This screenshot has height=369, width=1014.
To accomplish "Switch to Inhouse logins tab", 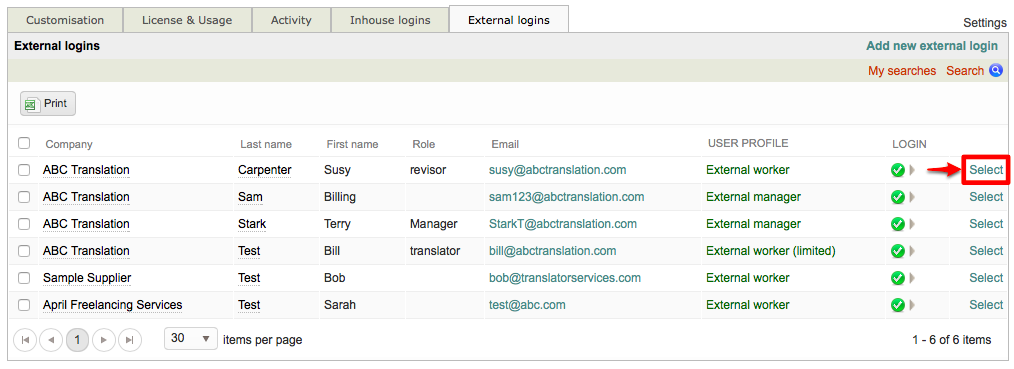I will click(390, 20).
